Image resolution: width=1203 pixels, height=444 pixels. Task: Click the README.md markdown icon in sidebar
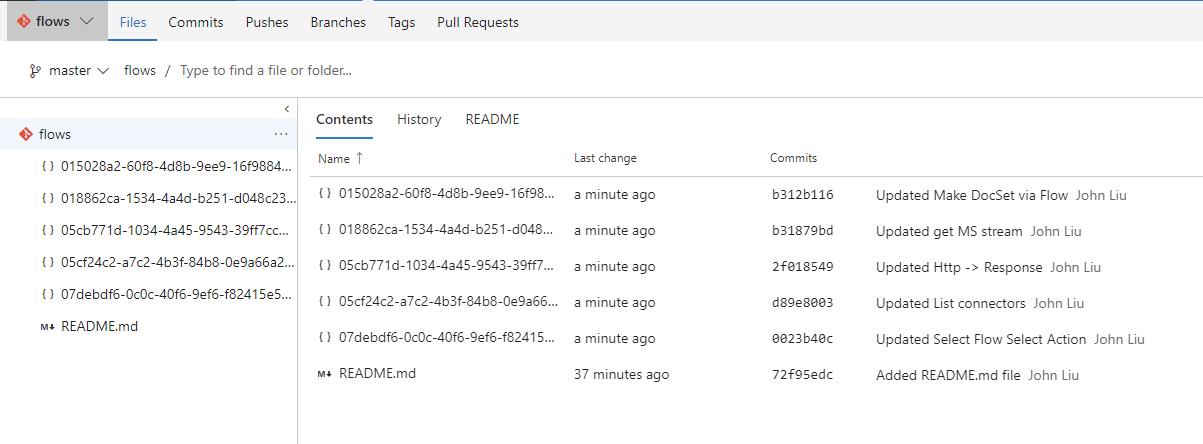pos(47,326)
